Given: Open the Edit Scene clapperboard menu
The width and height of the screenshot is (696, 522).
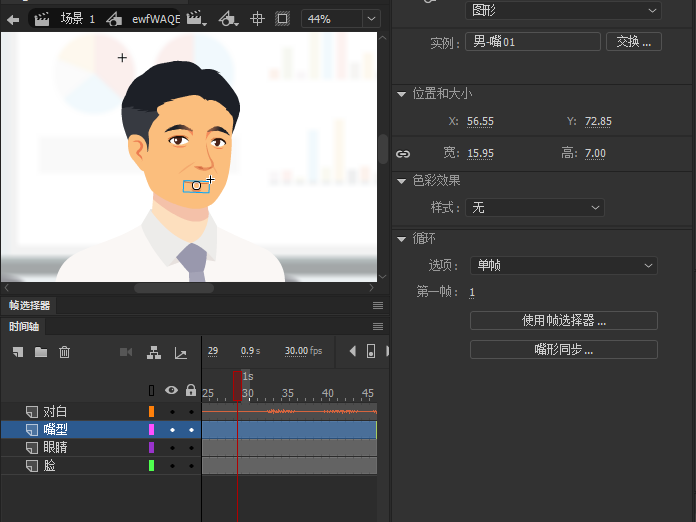Looking at the screenshot, I should click(x=194, y=19).
